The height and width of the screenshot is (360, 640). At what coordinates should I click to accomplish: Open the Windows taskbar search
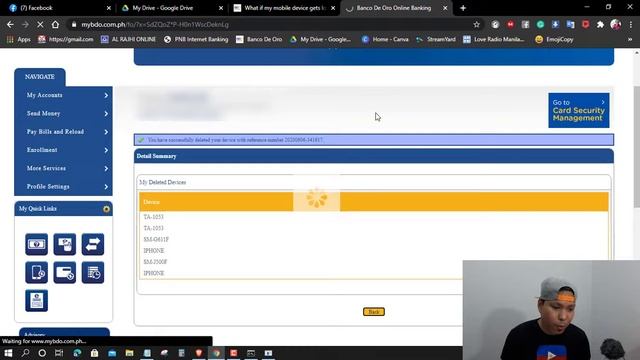(25, 353)
